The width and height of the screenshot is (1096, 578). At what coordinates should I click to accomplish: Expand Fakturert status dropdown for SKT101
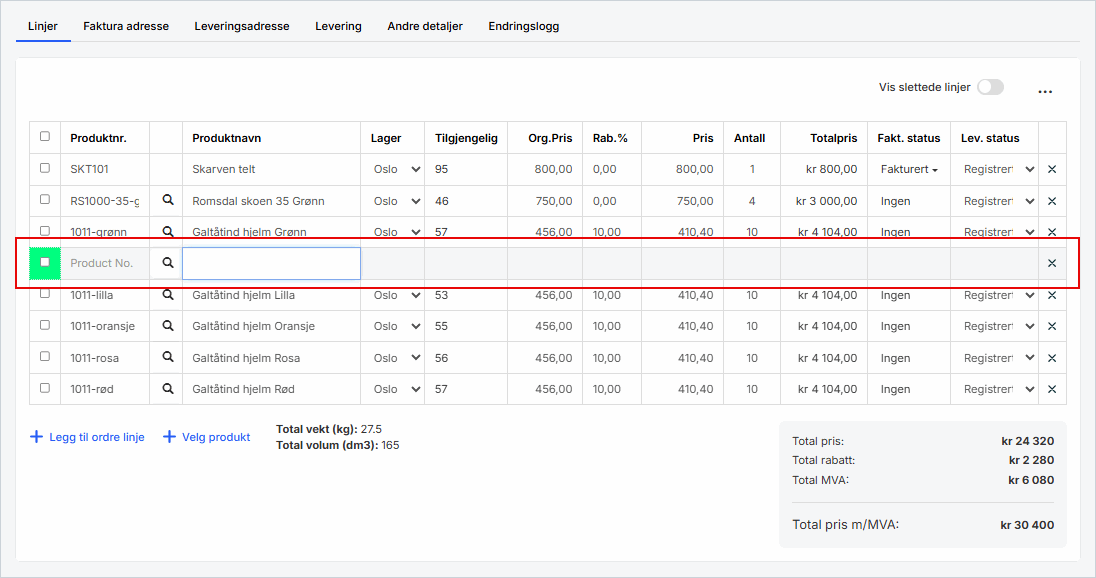[x=909, y=170]
